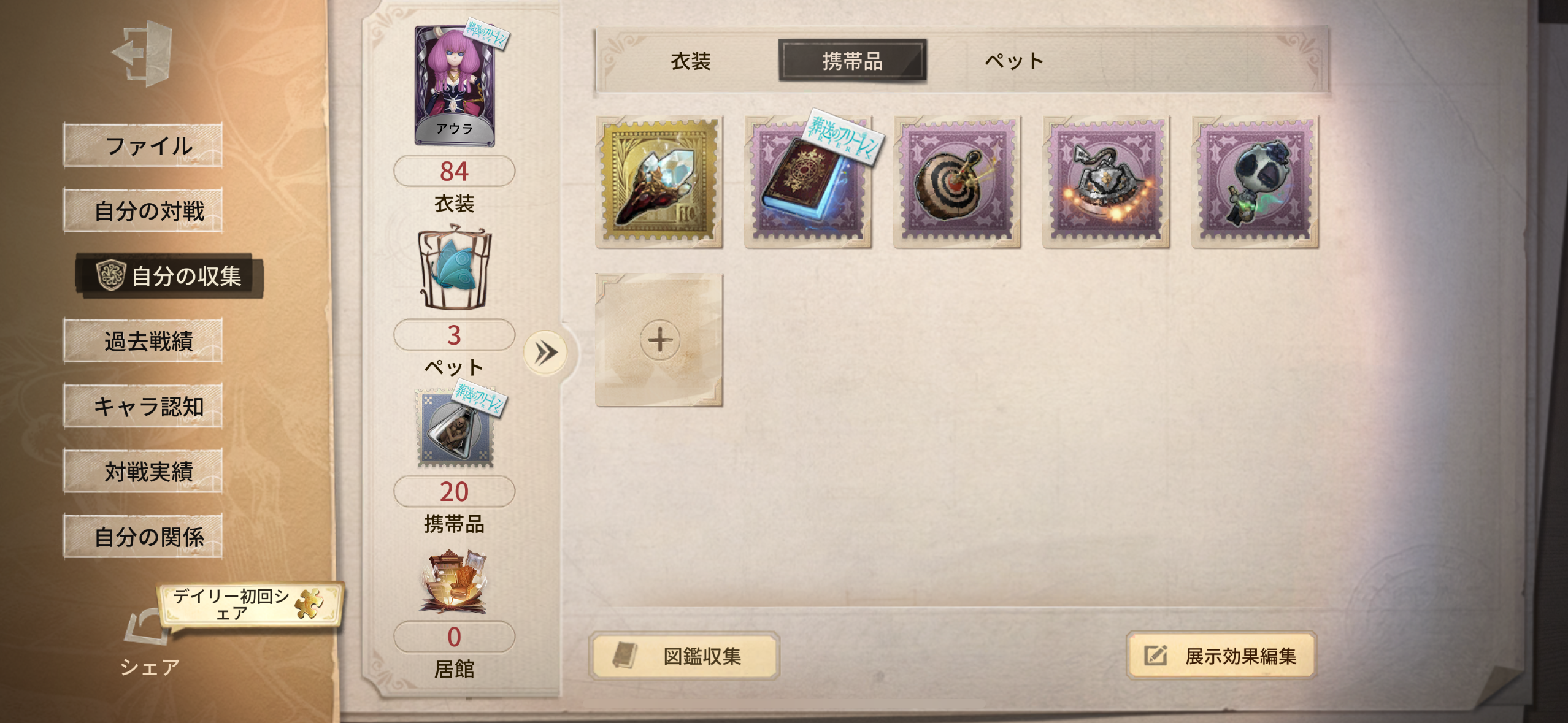Switch to the 衣装 tab
This screenshot has width=1568, height=723.
click(691, 61)
